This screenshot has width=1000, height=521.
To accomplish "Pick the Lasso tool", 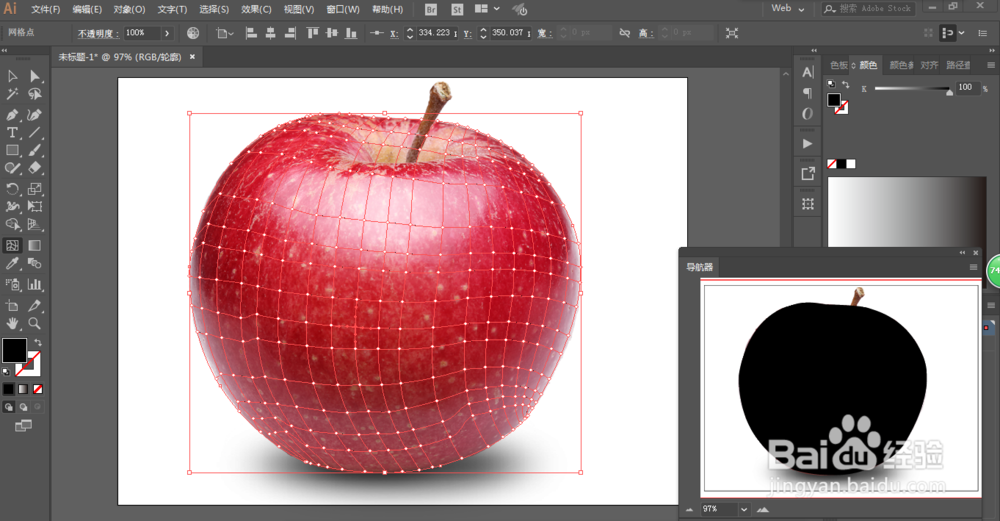I will 35,94.
